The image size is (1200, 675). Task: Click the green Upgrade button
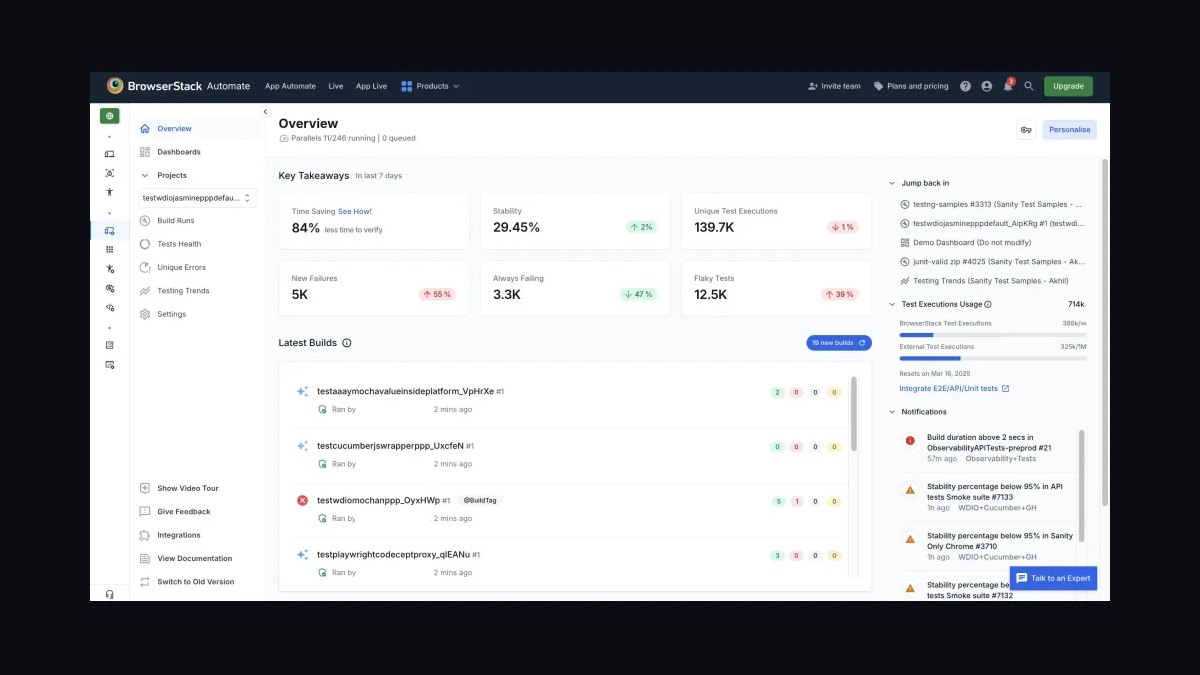pyautogui.click(x=1068, y=86)
